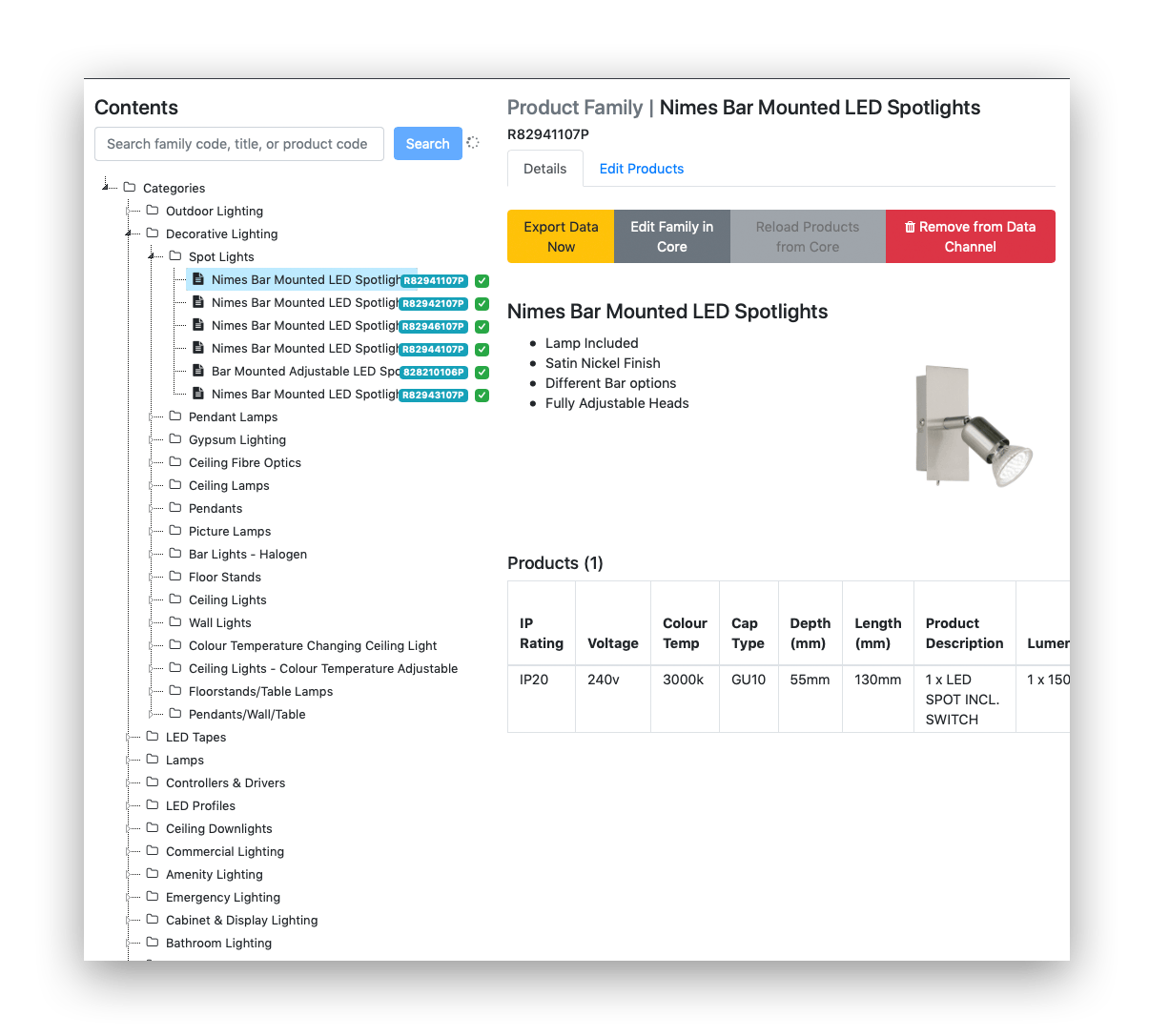This screenshot has width=1149, height=1036.
Task: Click the Emergency Lighting folder icon
Action: coord(153,896)
